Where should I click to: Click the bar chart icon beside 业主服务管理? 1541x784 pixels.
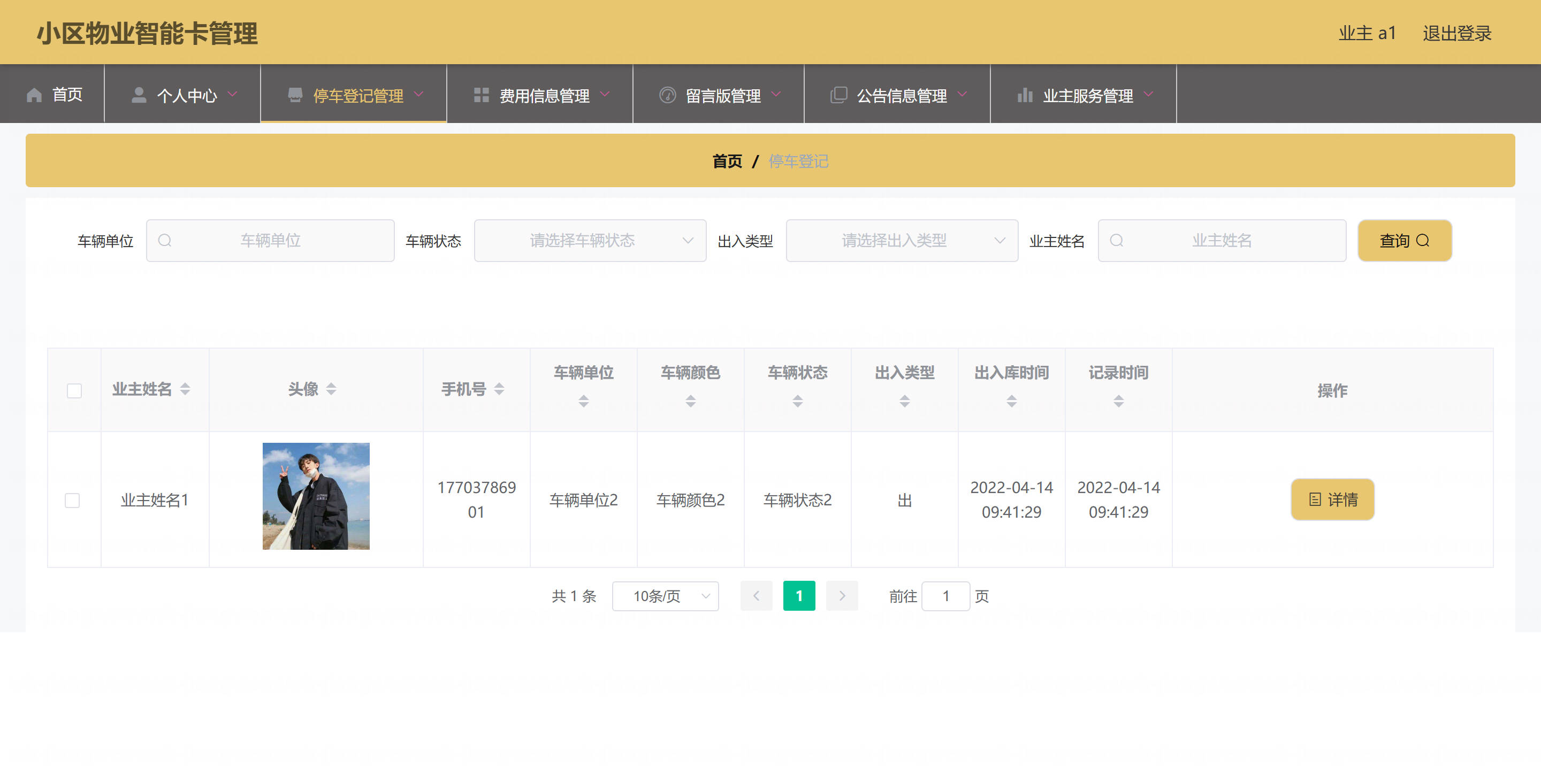[1025, 95]
